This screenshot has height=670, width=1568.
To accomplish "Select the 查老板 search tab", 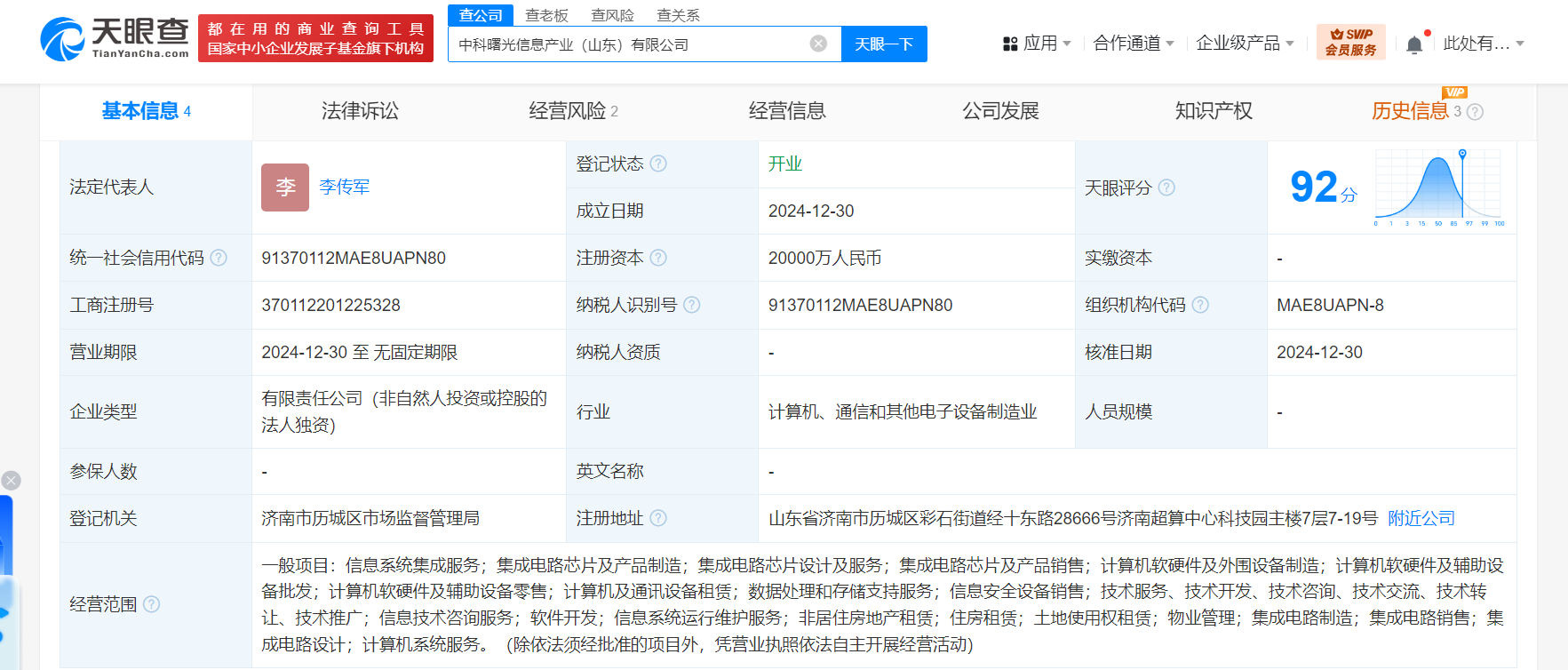I will coord(546,15).
